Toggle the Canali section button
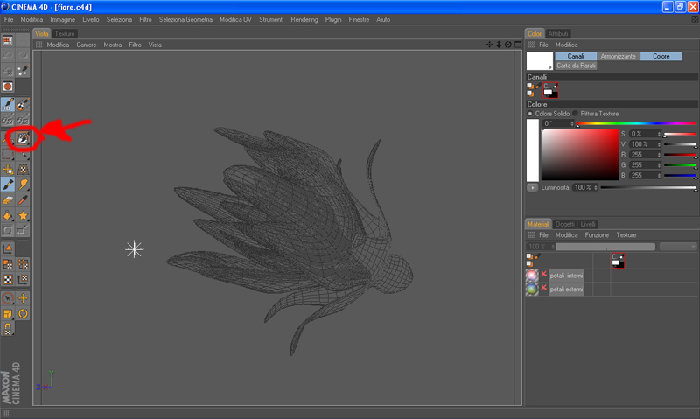This screenshot has width=700, height=419. [576, 56]
